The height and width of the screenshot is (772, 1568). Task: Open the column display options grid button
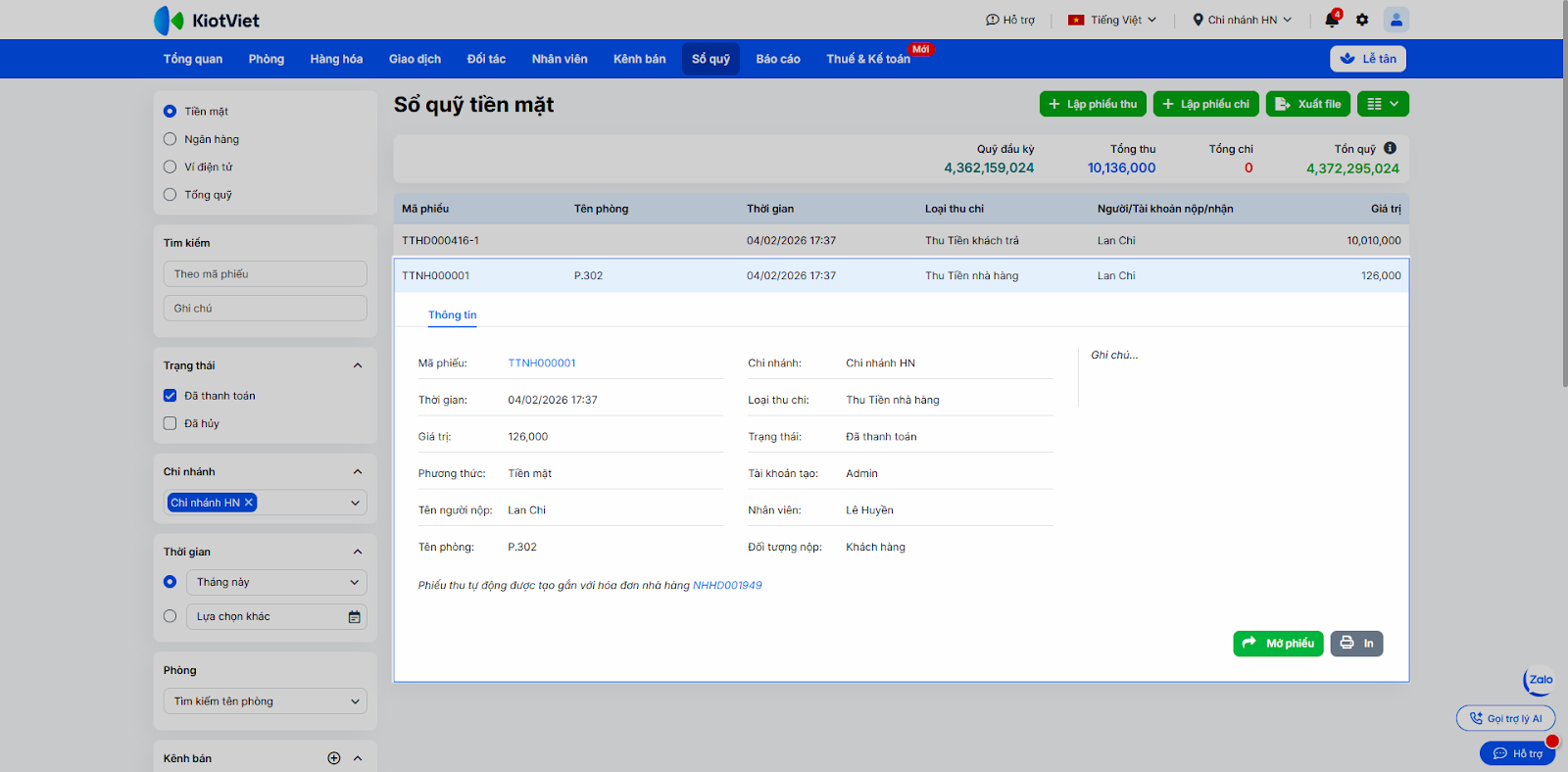click(1383, 104)
